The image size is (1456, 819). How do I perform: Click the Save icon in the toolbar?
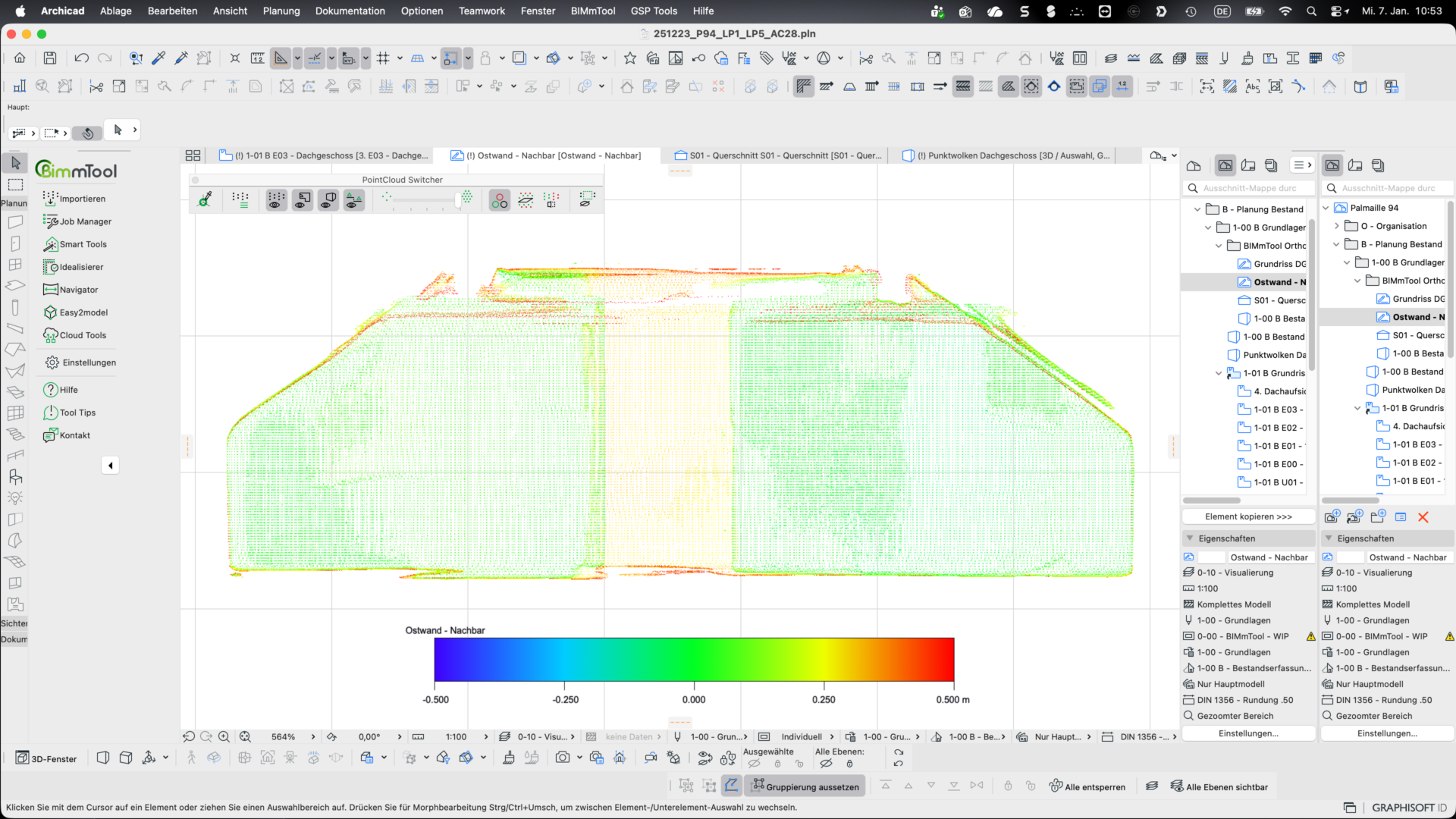(x=50, y=58)
